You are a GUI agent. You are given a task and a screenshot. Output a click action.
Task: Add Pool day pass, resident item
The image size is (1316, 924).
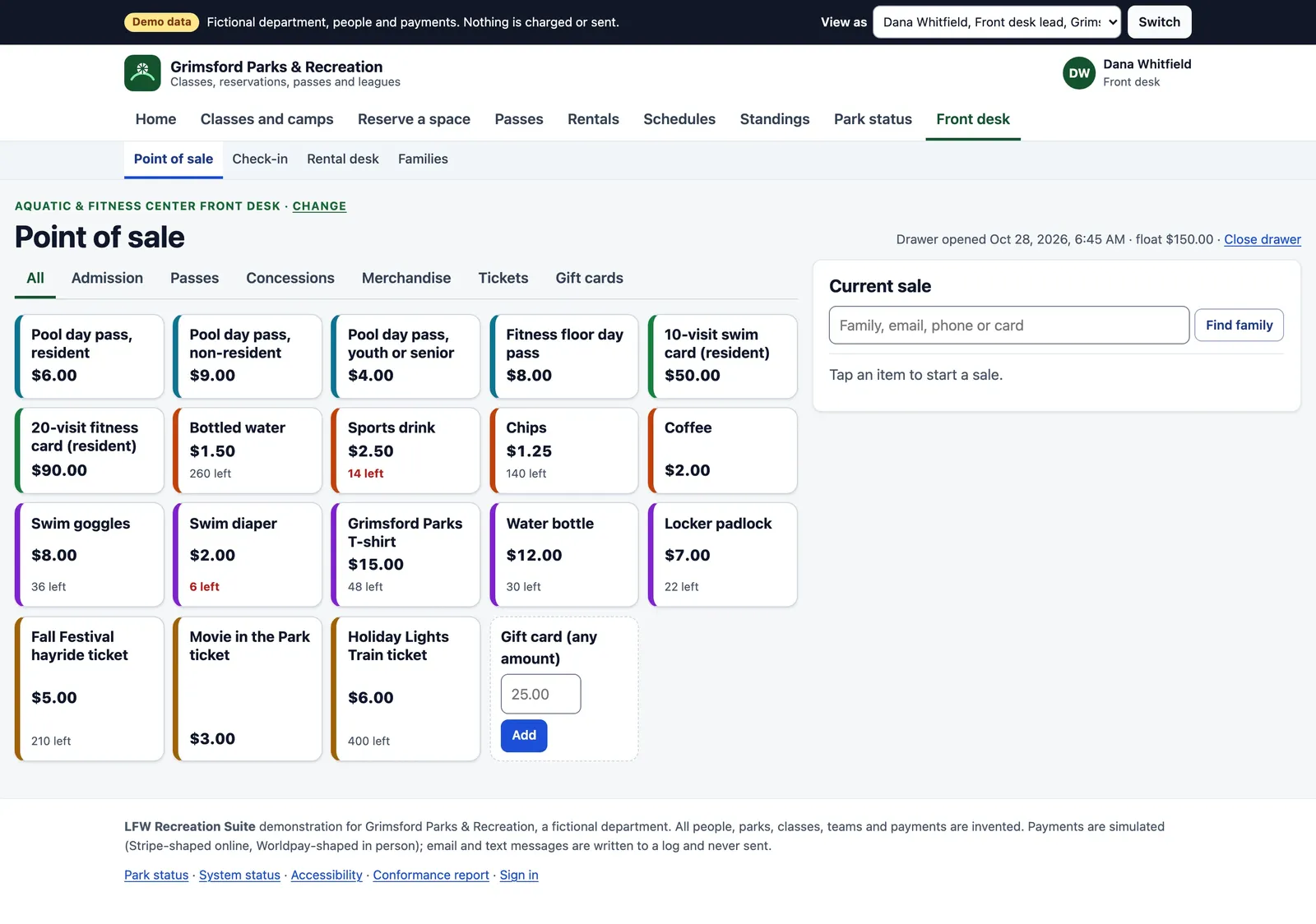(90, 356)
